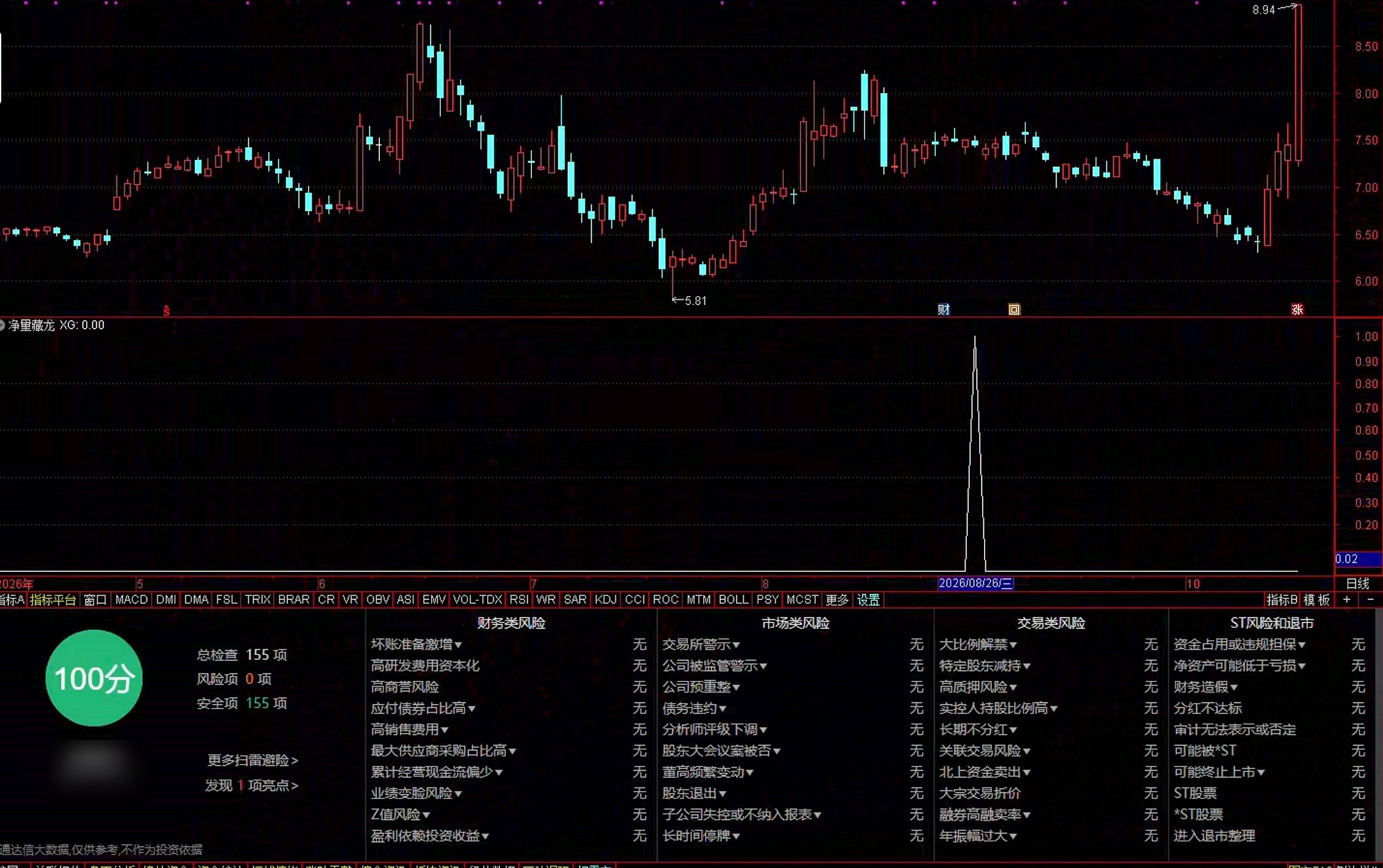Expand the 坏账准备激增 risk item
This screenshot has height=868, width=1383.
click(x=416, y=645)
